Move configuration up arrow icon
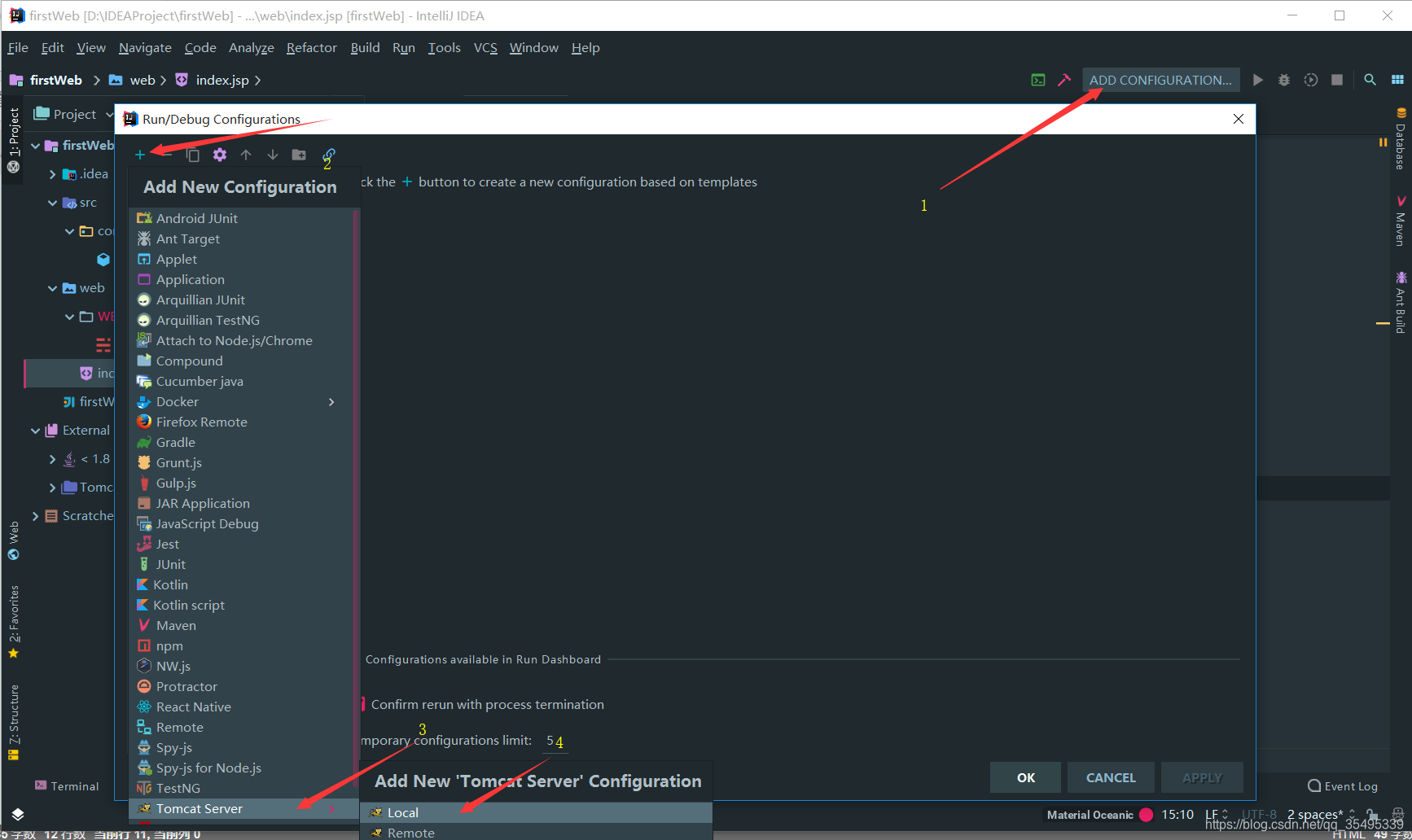The height and width of the screenshot is (840, 1412). pos(246,155)
